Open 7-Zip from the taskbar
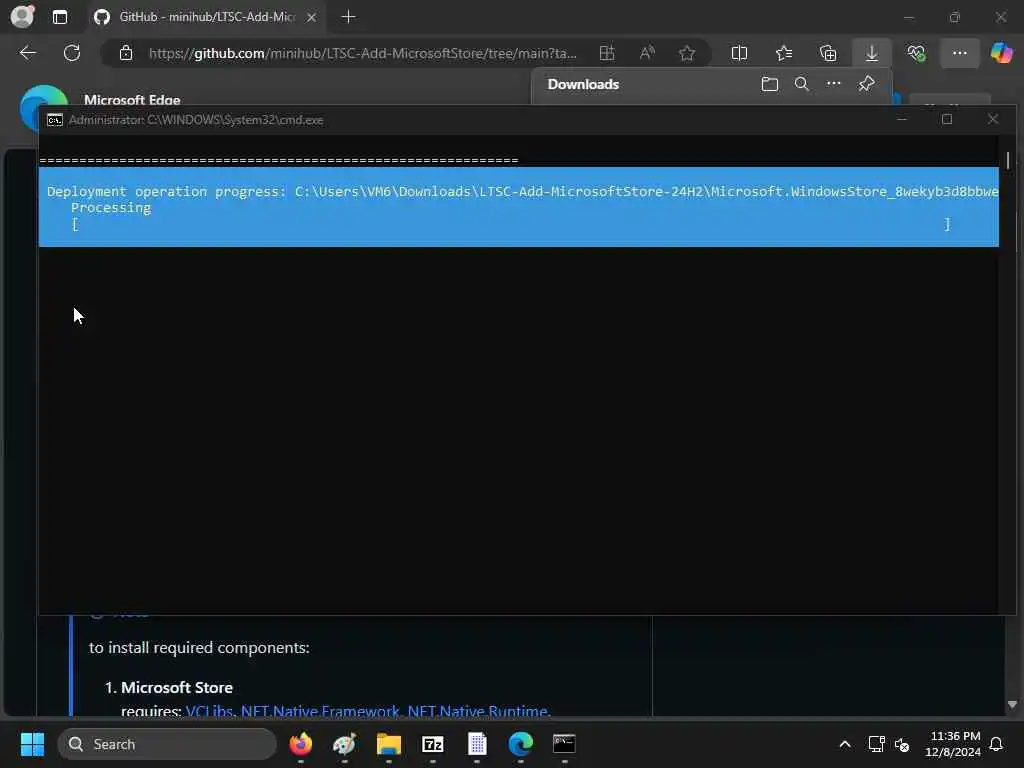 [x=432, y=744]
